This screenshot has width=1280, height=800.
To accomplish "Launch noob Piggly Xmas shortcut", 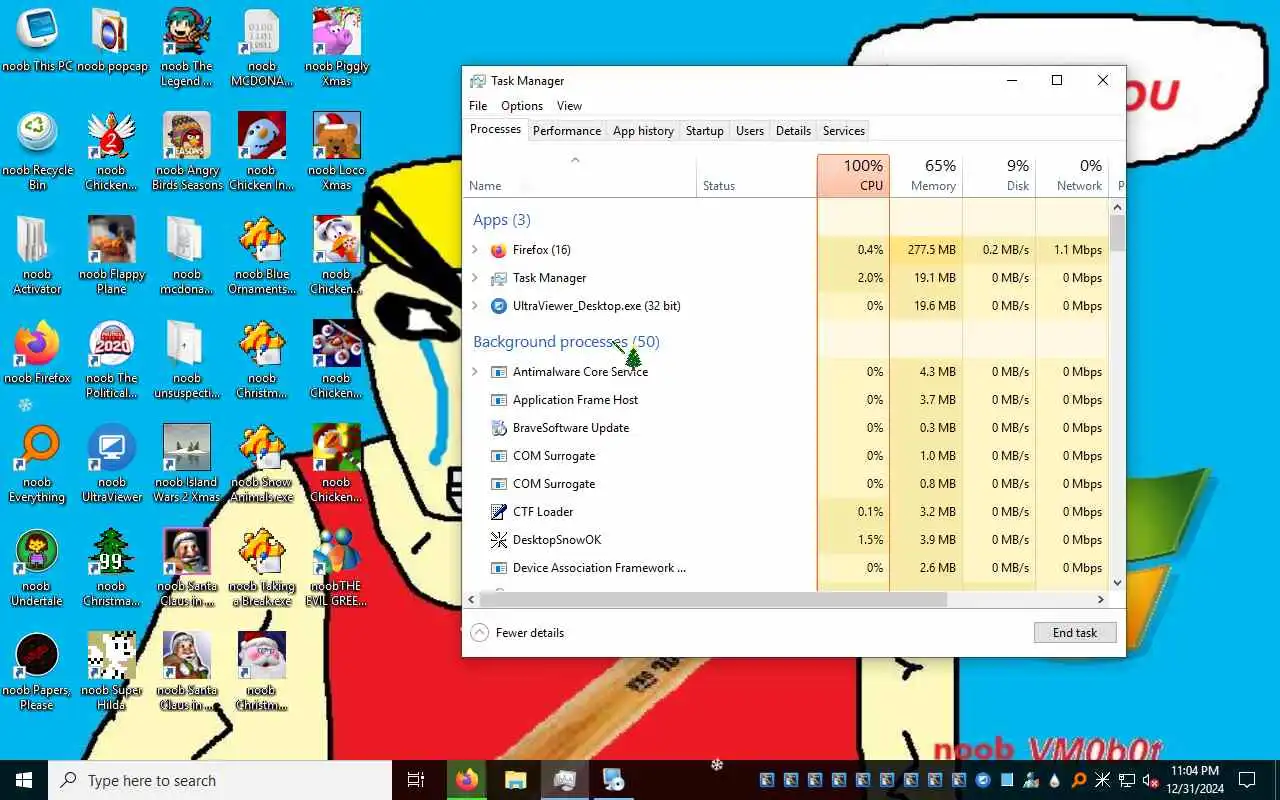I will tap(337, 47).
